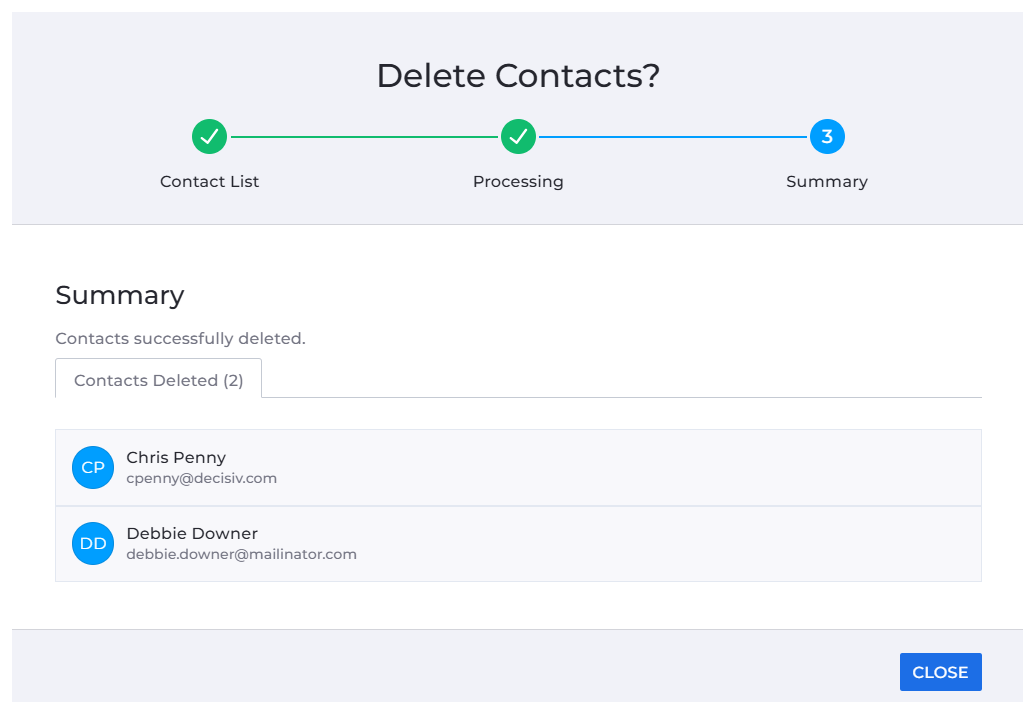
Task: Click the Summary step label
Action: point(827,182)
